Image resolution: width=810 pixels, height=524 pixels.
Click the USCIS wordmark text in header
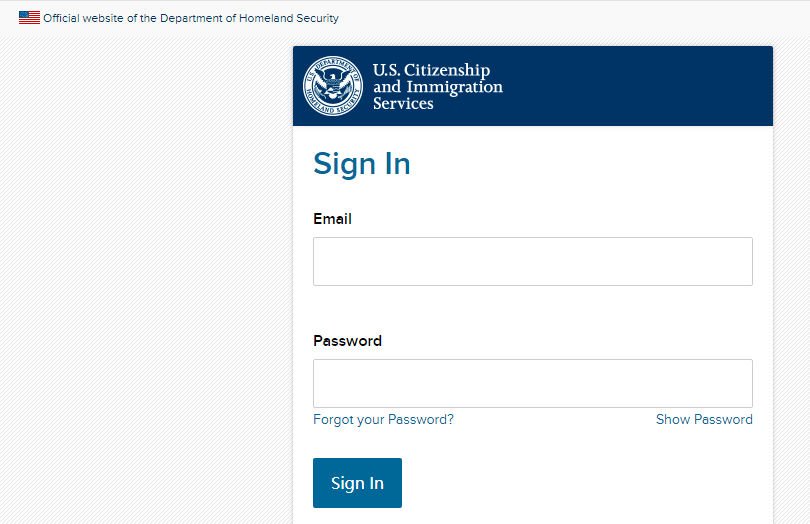tap(437, 86)
